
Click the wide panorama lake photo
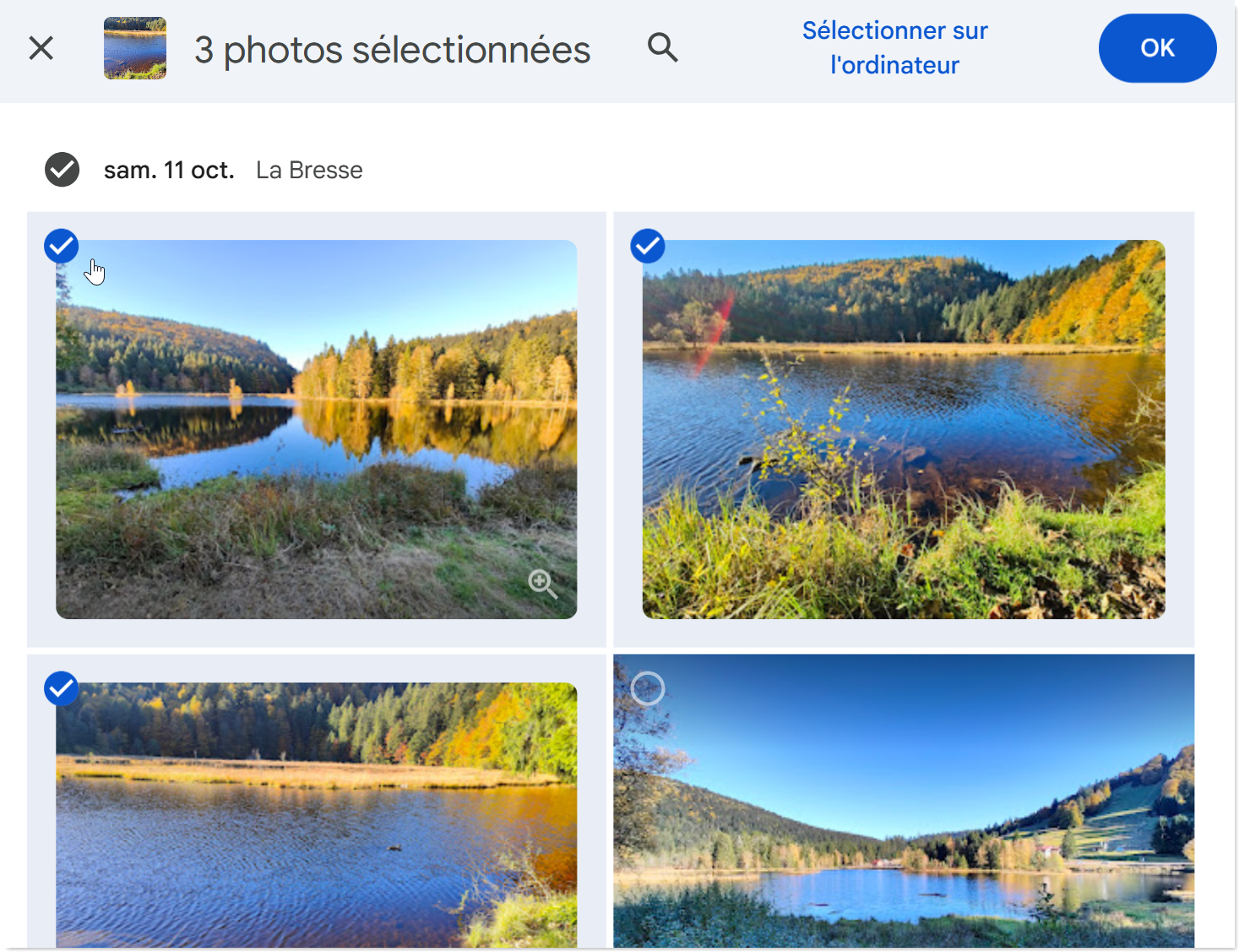[904, 845]
